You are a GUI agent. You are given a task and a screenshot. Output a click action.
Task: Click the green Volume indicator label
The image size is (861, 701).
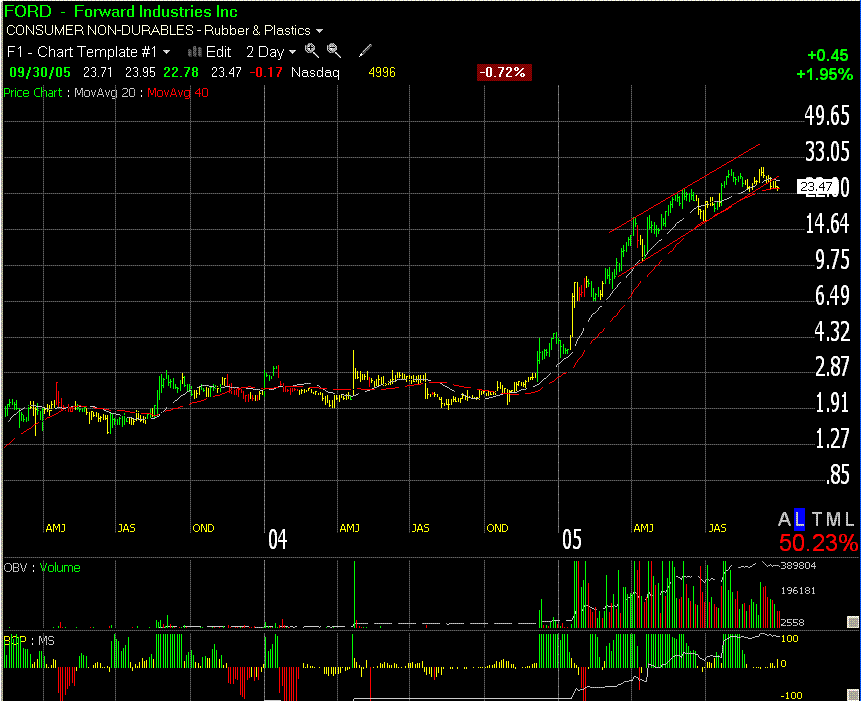click(x=60, y=568)
